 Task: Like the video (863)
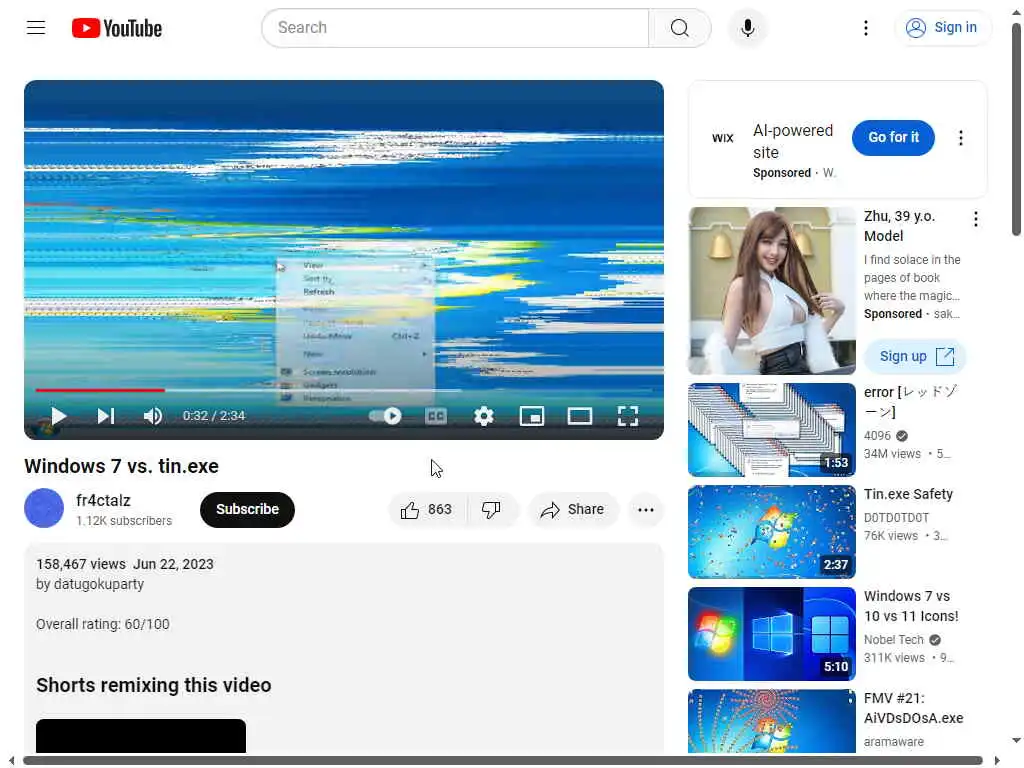[x=427, y=509]
